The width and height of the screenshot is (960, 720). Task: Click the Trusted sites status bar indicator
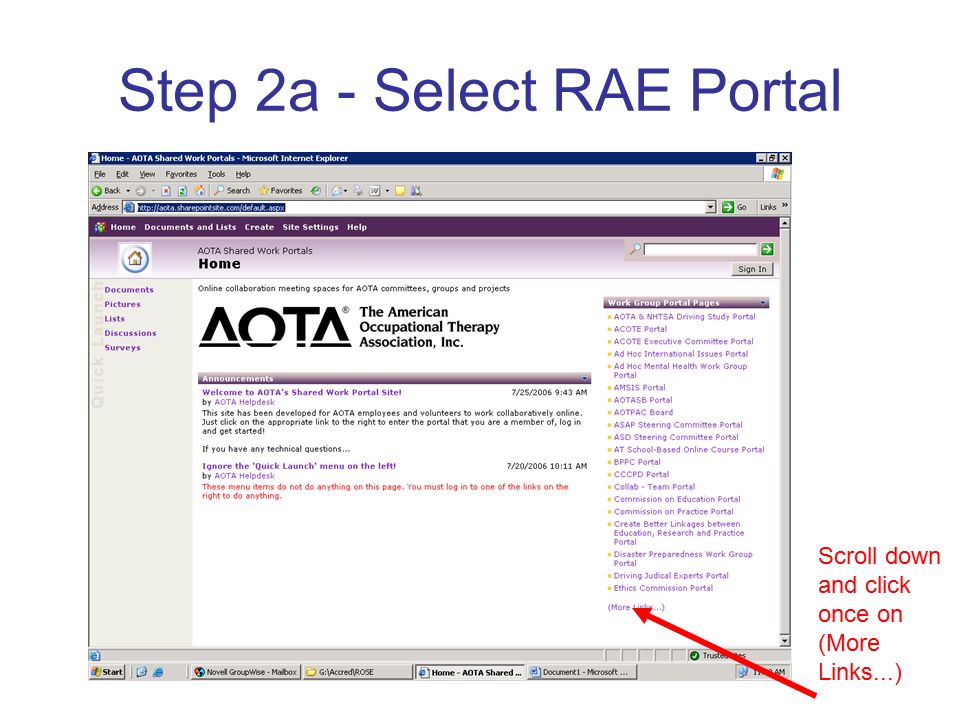click(x=718, y=655)
